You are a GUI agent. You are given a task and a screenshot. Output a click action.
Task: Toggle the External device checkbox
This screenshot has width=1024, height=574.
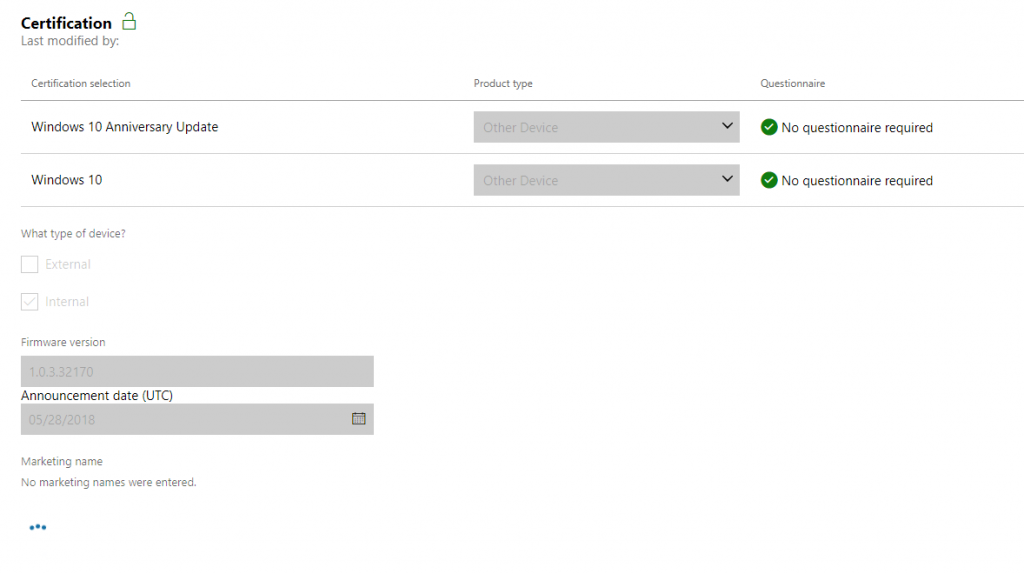pos(29,264)
